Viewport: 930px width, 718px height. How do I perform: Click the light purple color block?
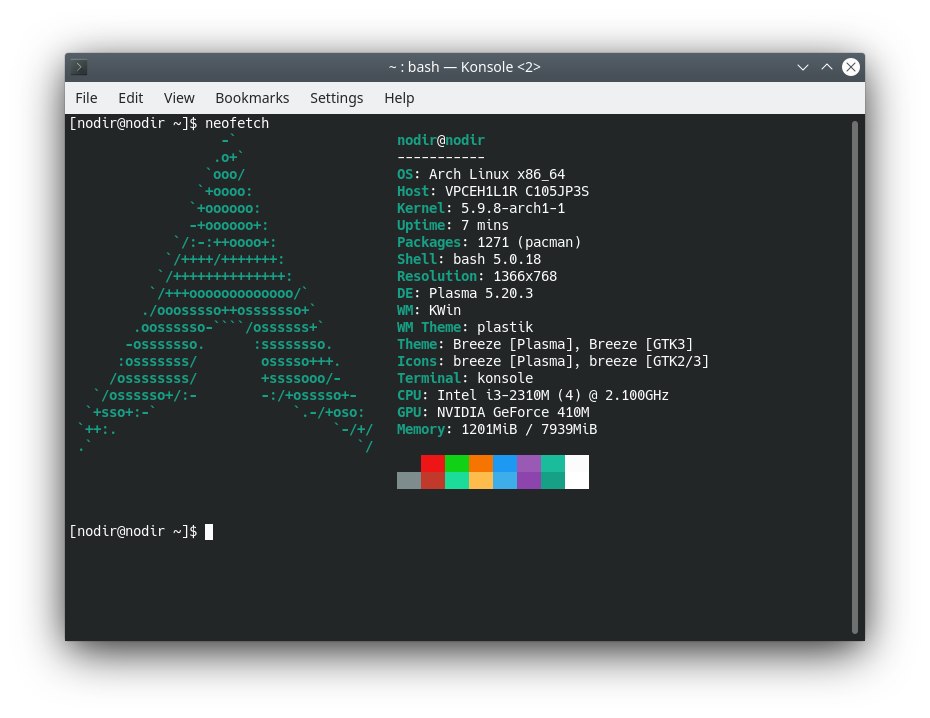[x=529, y=464]
